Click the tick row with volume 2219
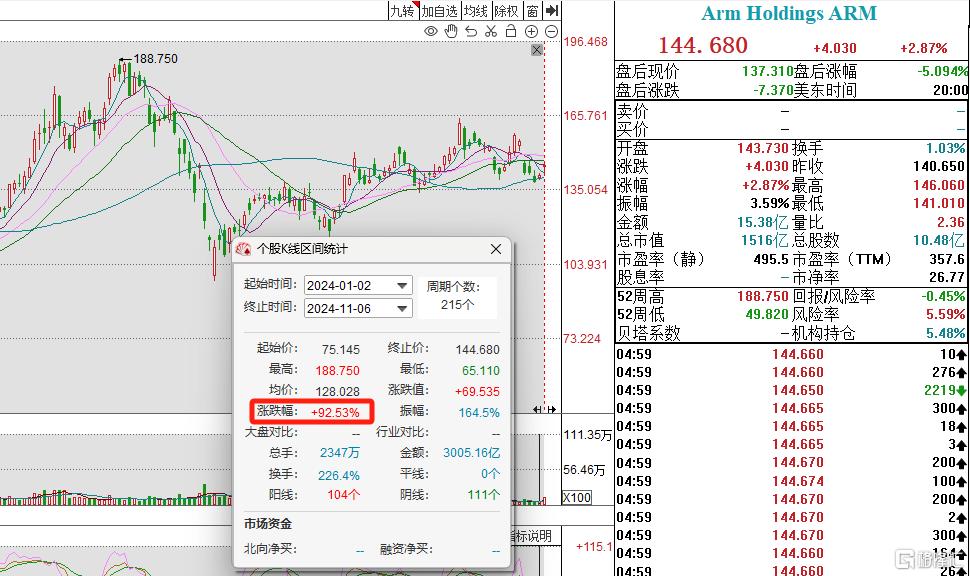Screen dimensions: 970x576 [x=791, y=390]
